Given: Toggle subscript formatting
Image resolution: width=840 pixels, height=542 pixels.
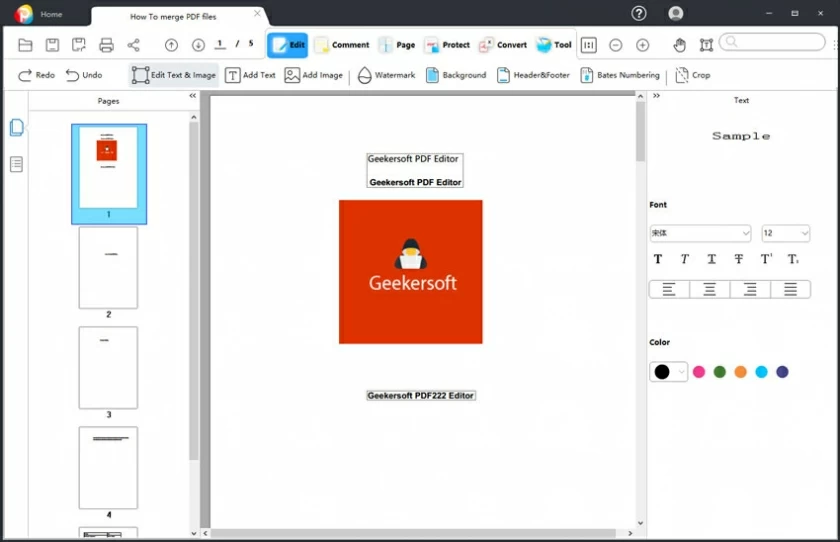Looking at the screenshot, I should [793, 259].
